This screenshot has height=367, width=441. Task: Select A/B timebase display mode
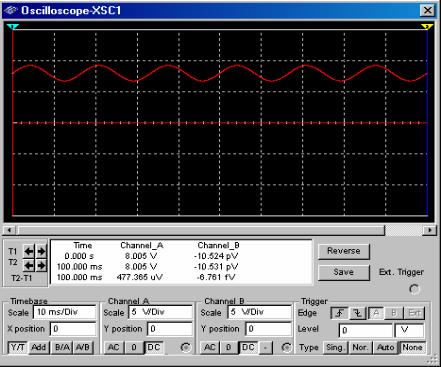pyautogui.click(x=83, y=347)
